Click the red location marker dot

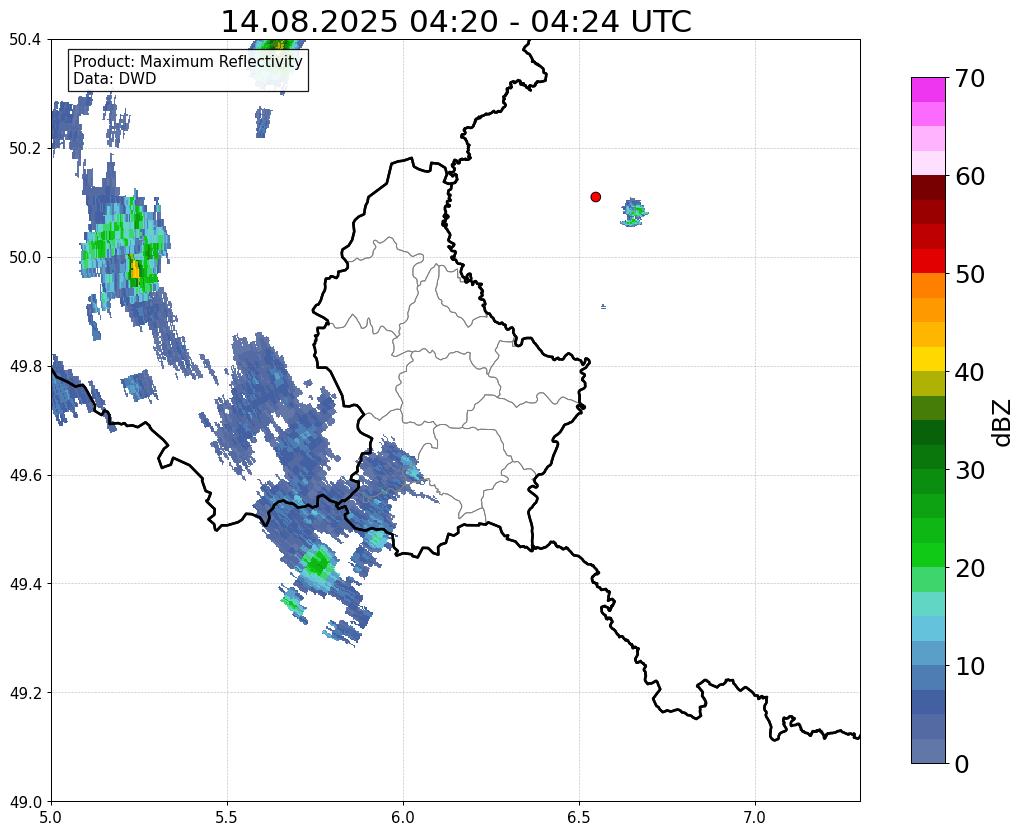pyautogui.click(x=595, y=196)
